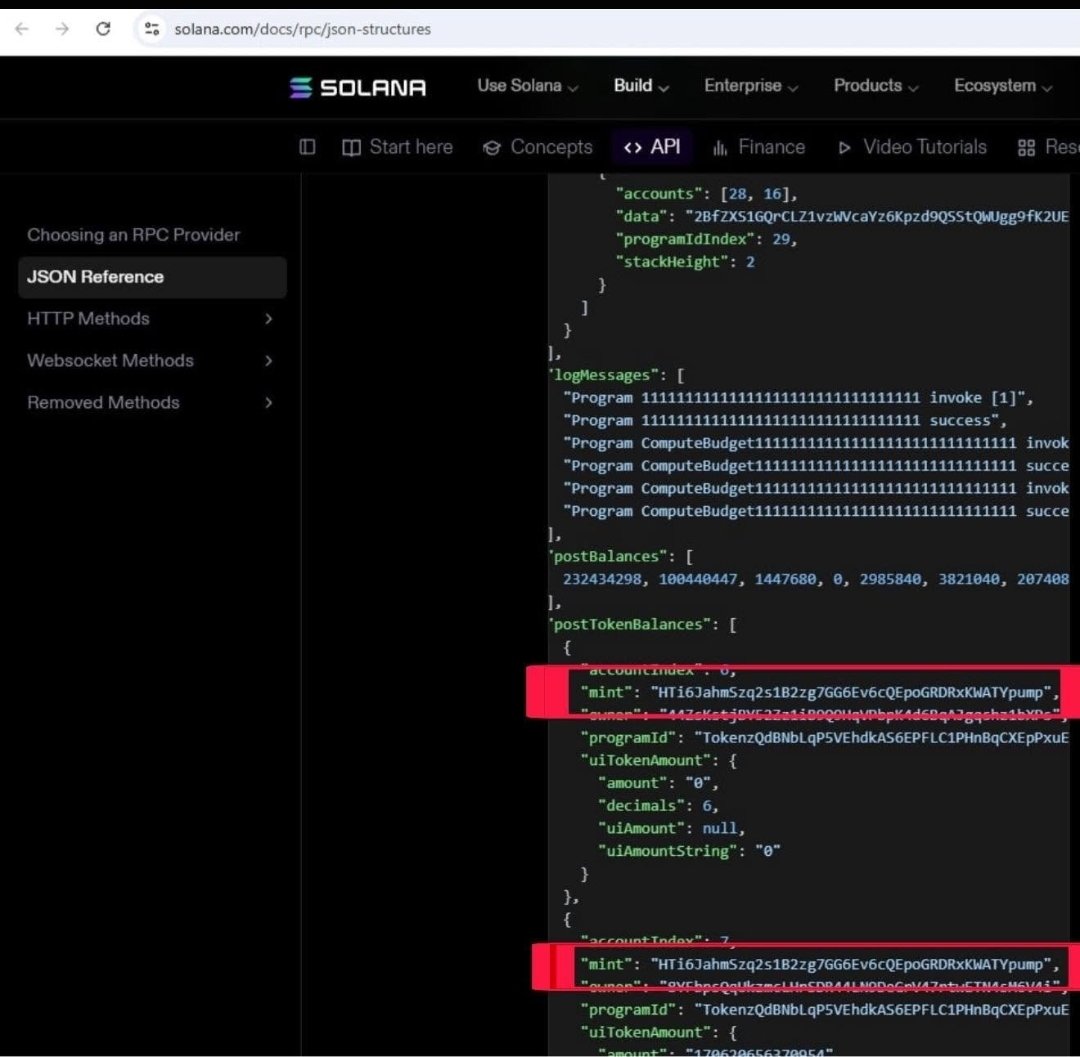Click the system program "success" log line
The height and width of the screenshot is (1057, 1080).
pyautogui.click(x=785, y=421)
